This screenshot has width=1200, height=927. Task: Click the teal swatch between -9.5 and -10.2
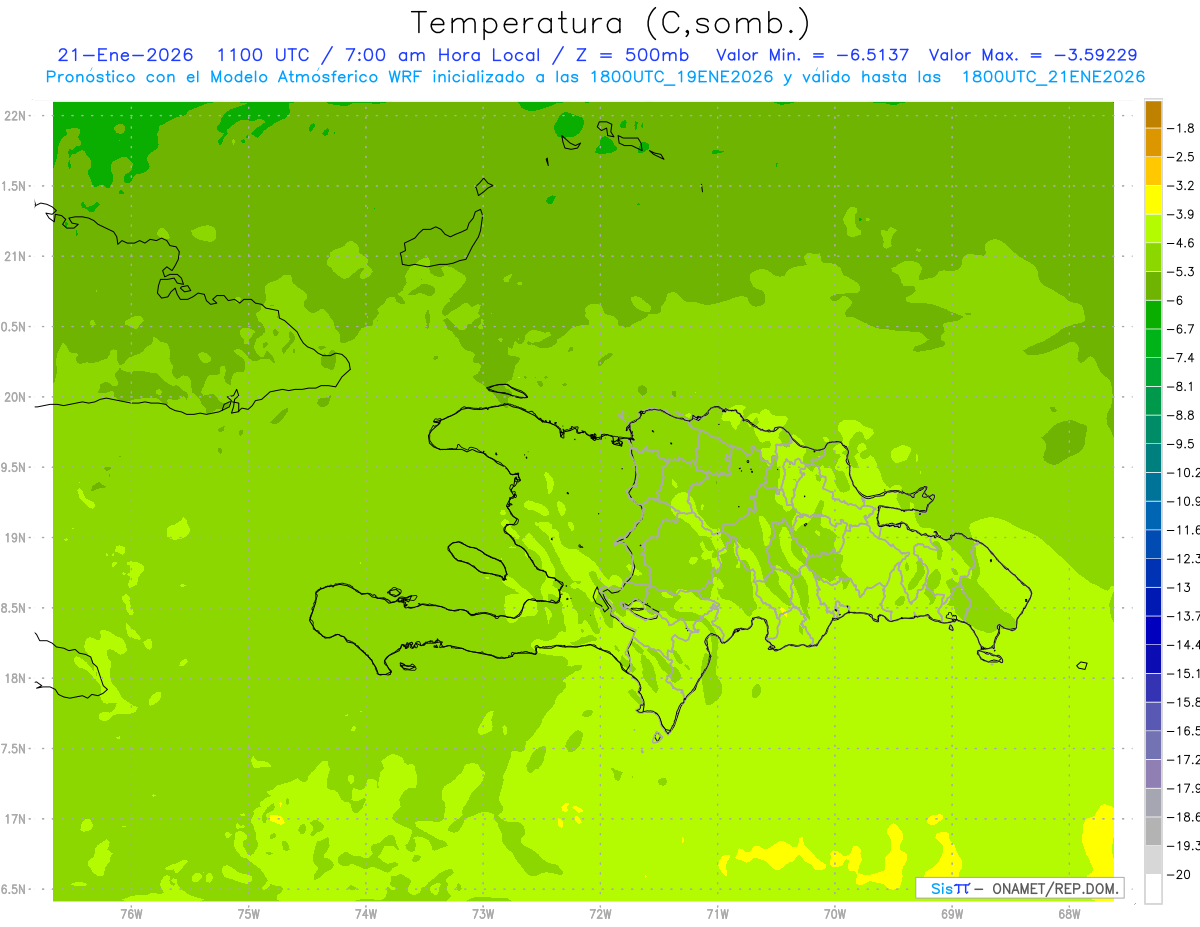tap(1153, 458)
